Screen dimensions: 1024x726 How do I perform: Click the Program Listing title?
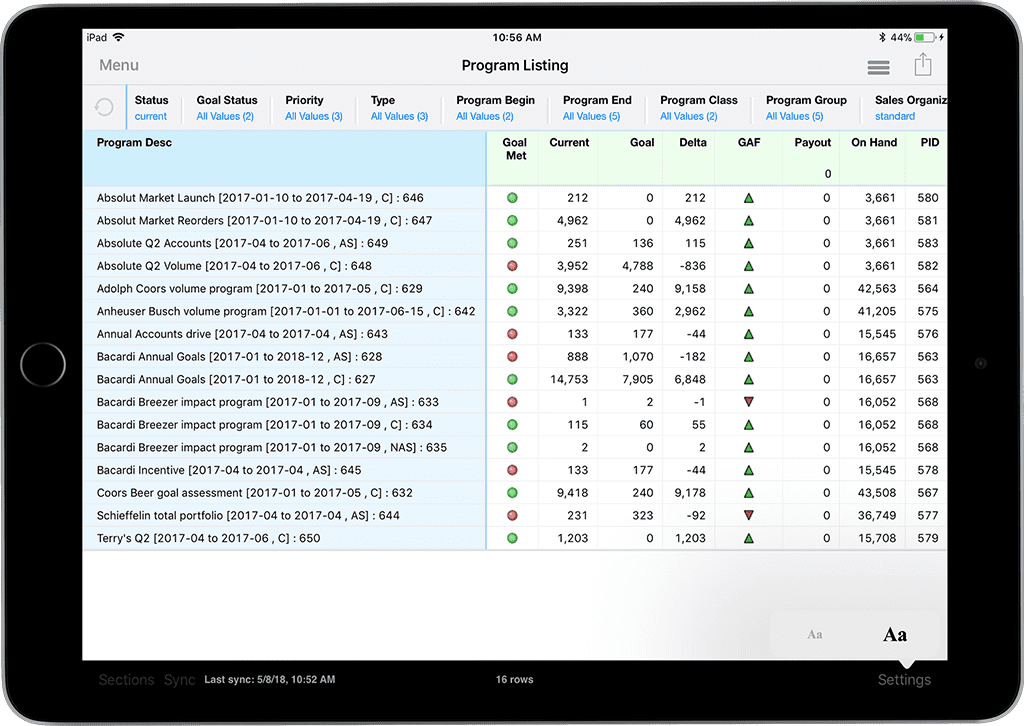pos(515,65)
